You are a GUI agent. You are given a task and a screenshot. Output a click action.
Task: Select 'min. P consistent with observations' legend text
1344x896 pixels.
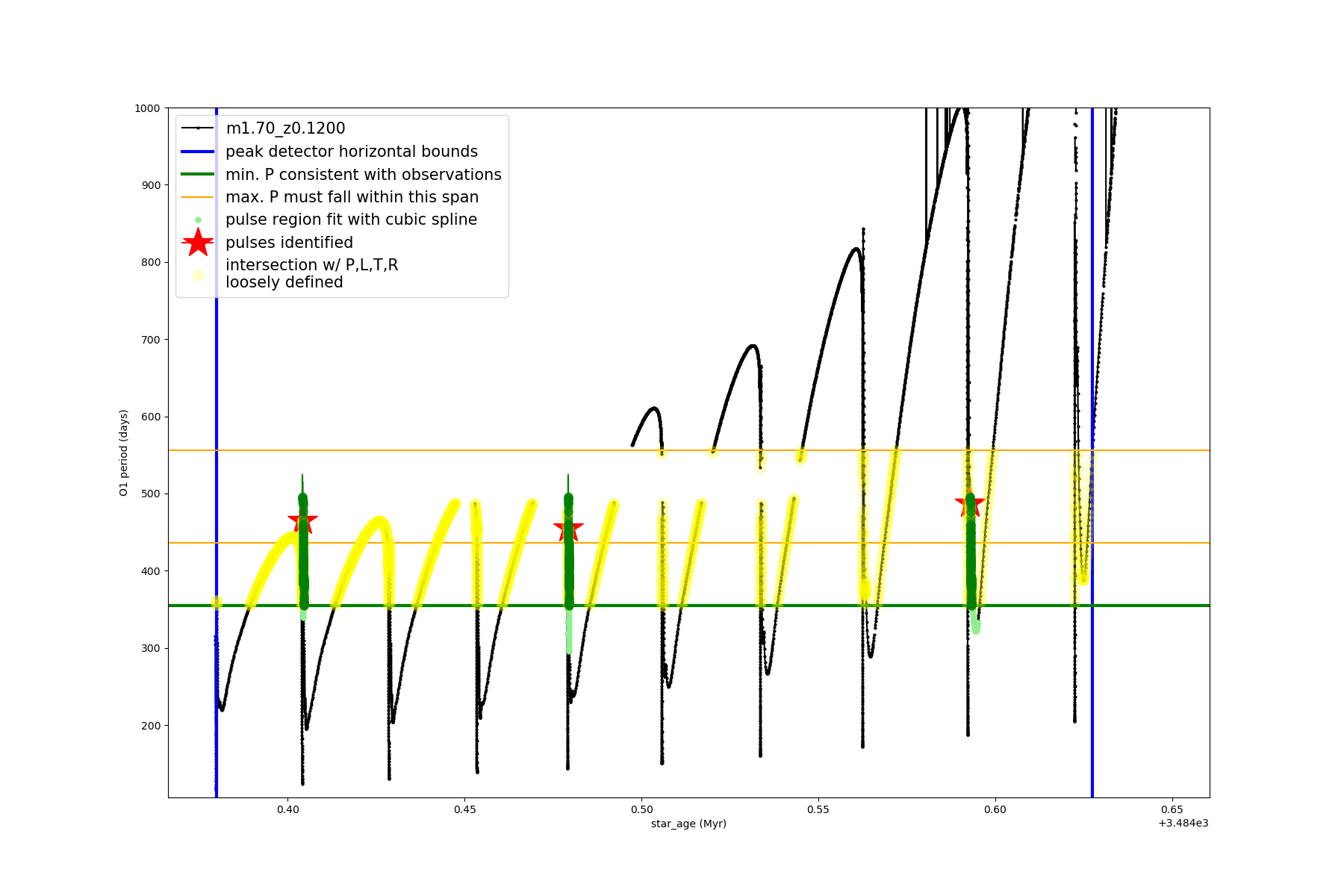point(364,175)
